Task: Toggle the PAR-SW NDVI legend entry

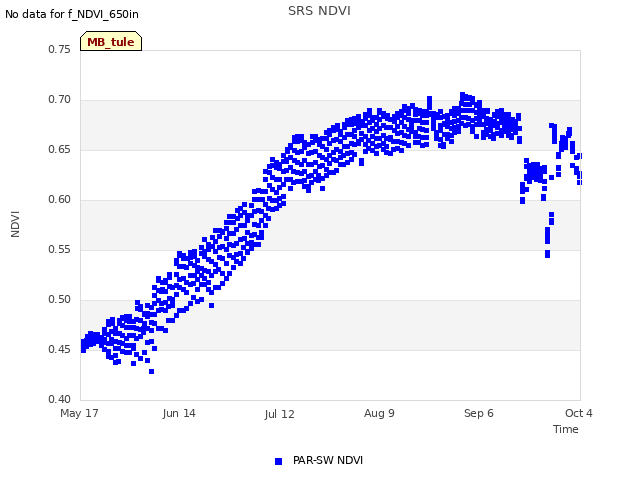Action: pyautogui.click(x=319, y=460)
